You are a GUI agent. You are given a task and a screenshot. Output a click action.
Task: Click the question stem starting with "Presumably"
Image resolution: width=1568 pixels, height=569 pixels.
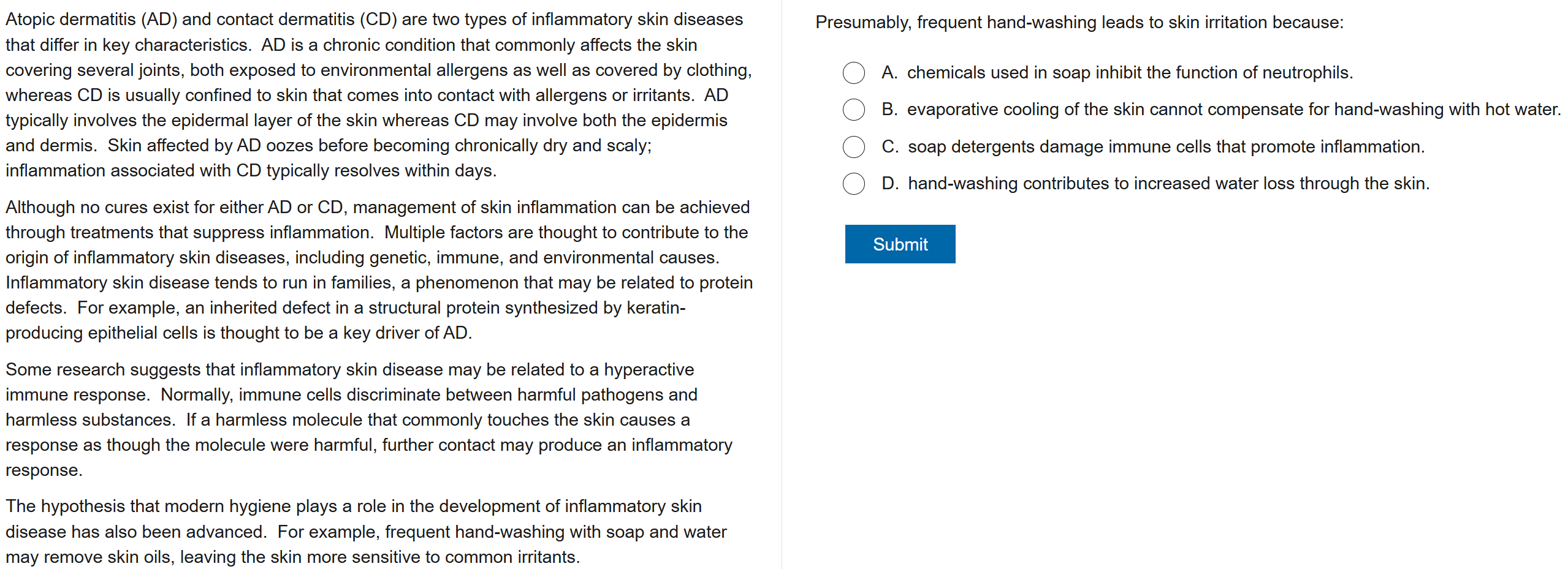pyautogui.click(x=1079, y=23)
